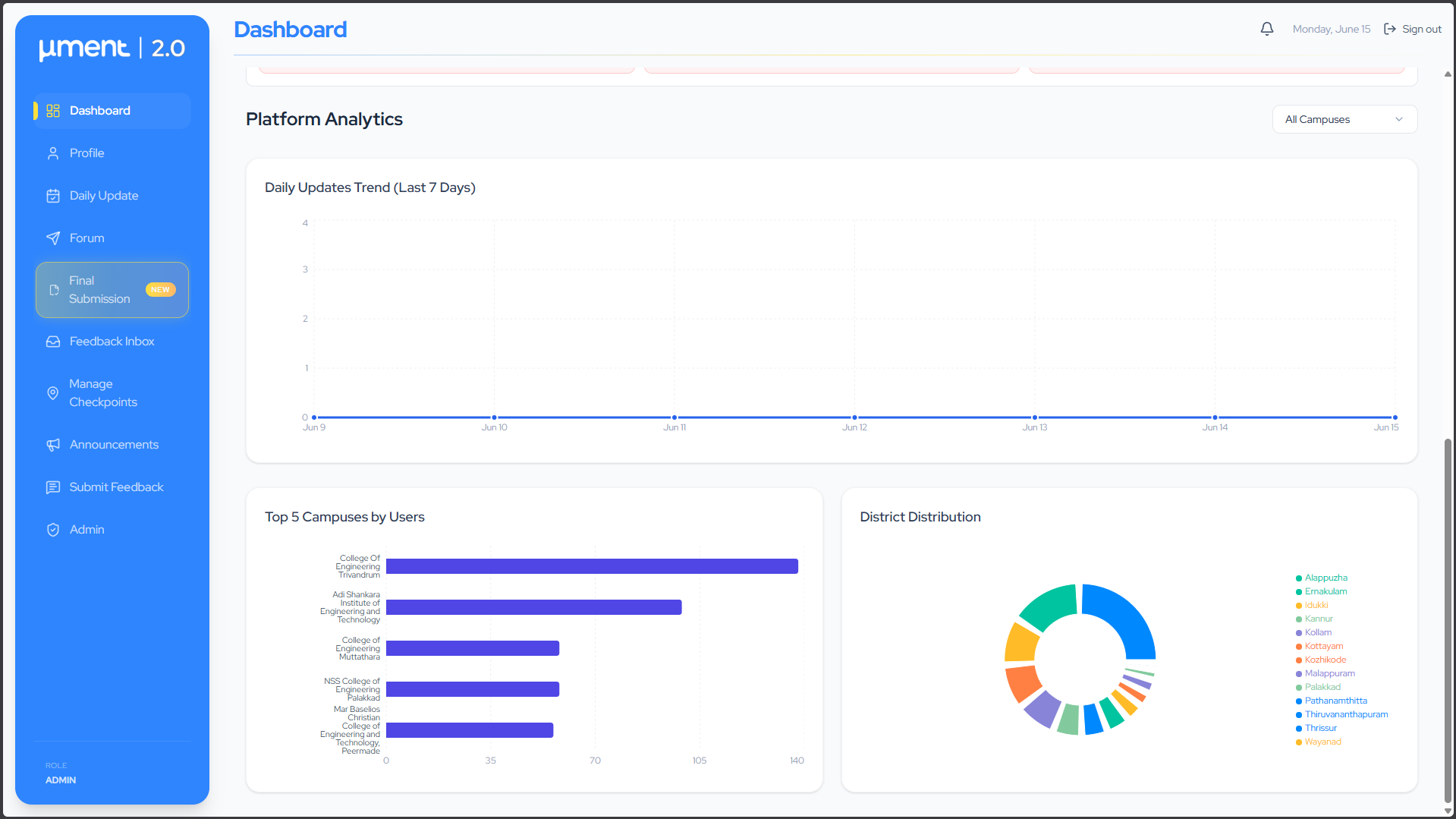Click the College Of Engineering Trivandrum bar
This screenshot has height=819, width=1456.
pos(592,566)
